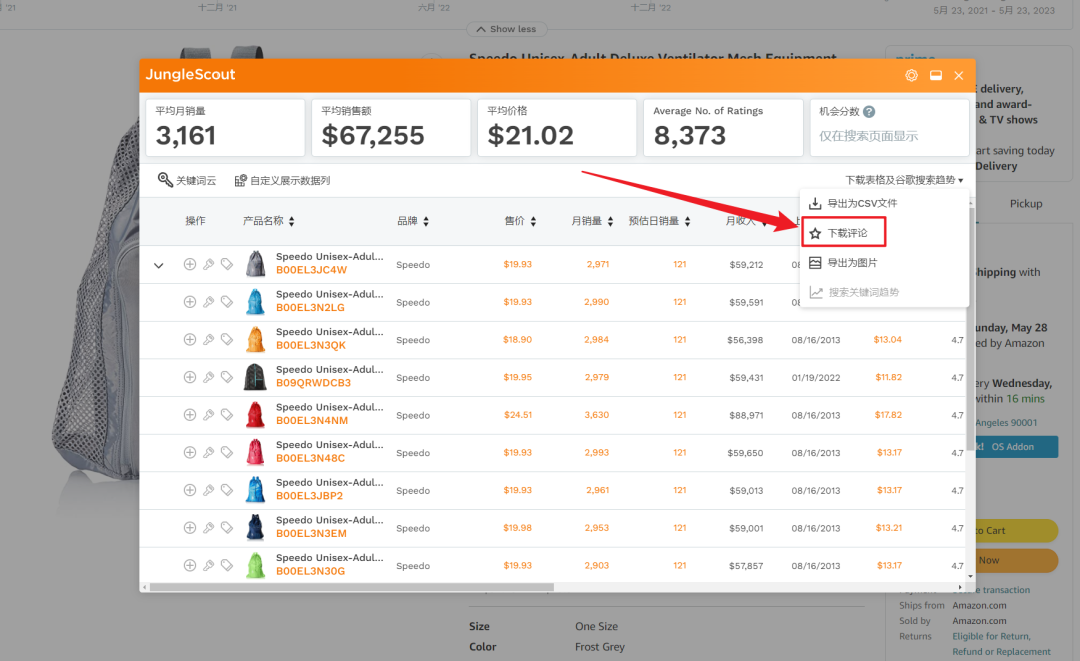
Task: Click the image export icon in the menu
Action: [x=815, y=262]
